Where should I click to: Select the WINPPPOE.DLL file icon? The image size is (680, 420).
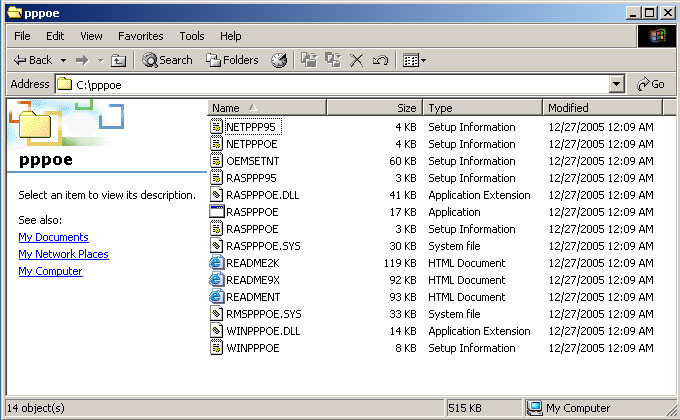216,331
